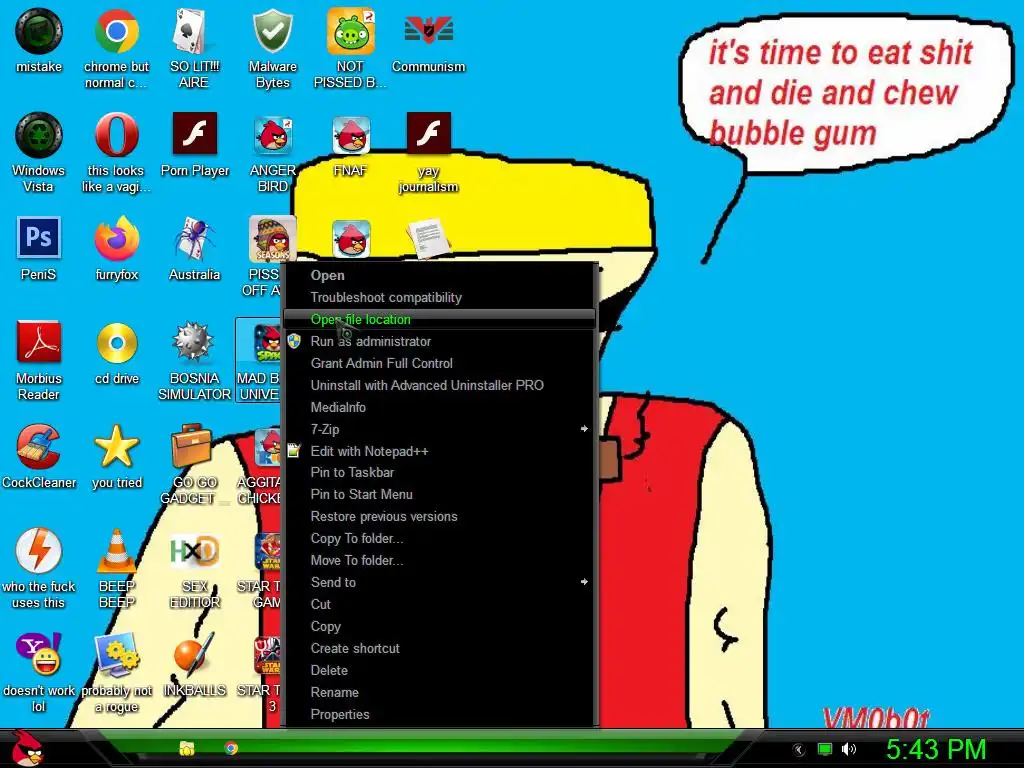The image size is (1024, 768).
Task: Open the folder icon in the taskbar
Action: coord(187,748)
